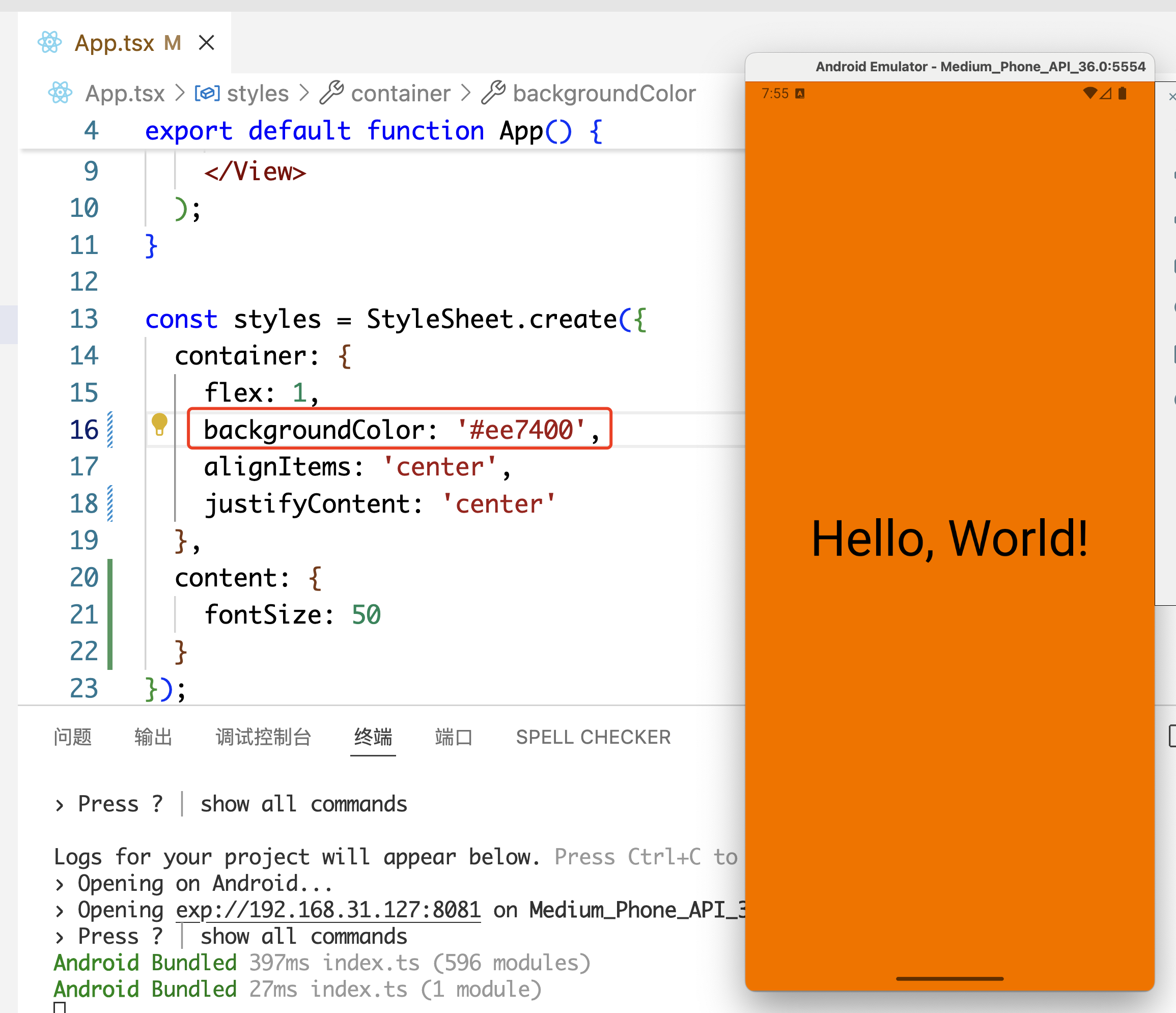The width and height of the screenshot is (1176, 1013).
Task: Switch to the 问题 panel tab
Action: coord(73,737)
